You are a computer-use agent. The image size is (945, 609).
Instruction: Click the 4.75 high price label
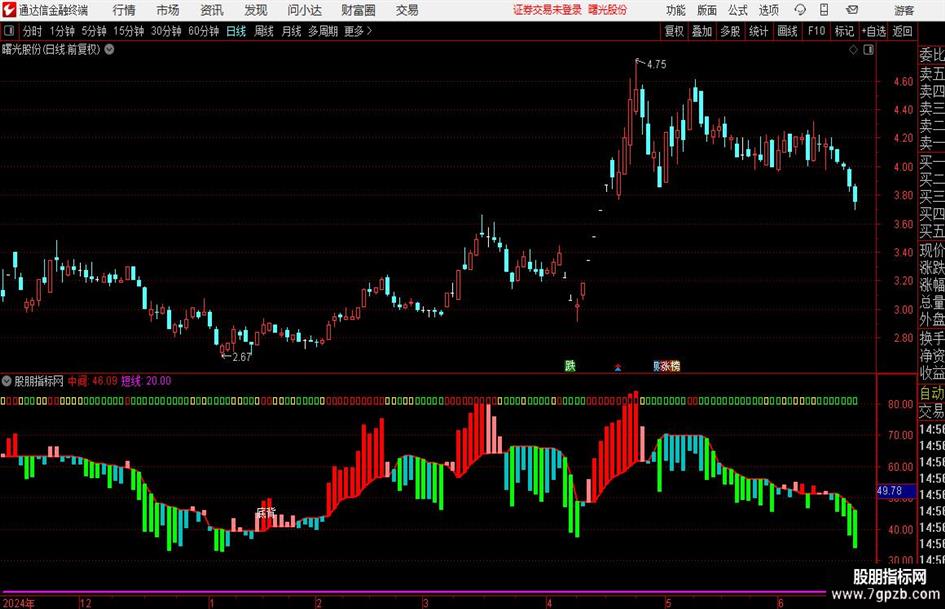(x=656, y=65)
